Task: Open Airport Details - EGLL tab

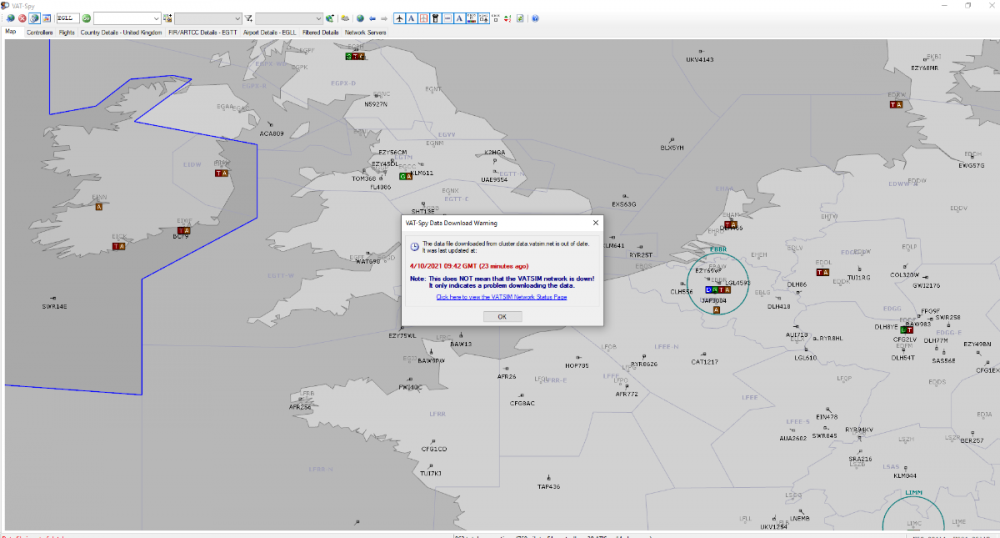Action: click(x=269, y=33)
